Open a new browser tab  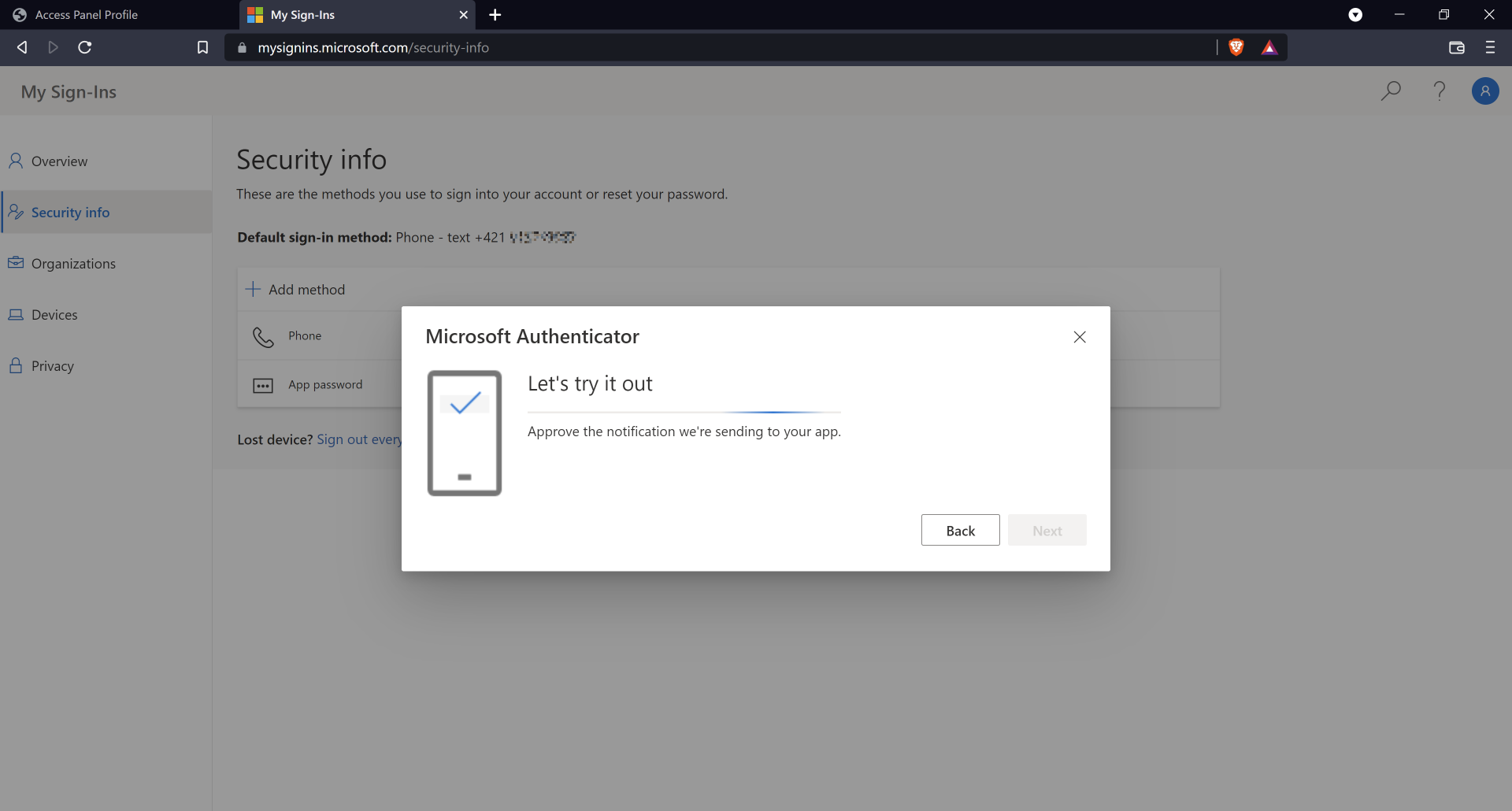click(x=495, y=14)
